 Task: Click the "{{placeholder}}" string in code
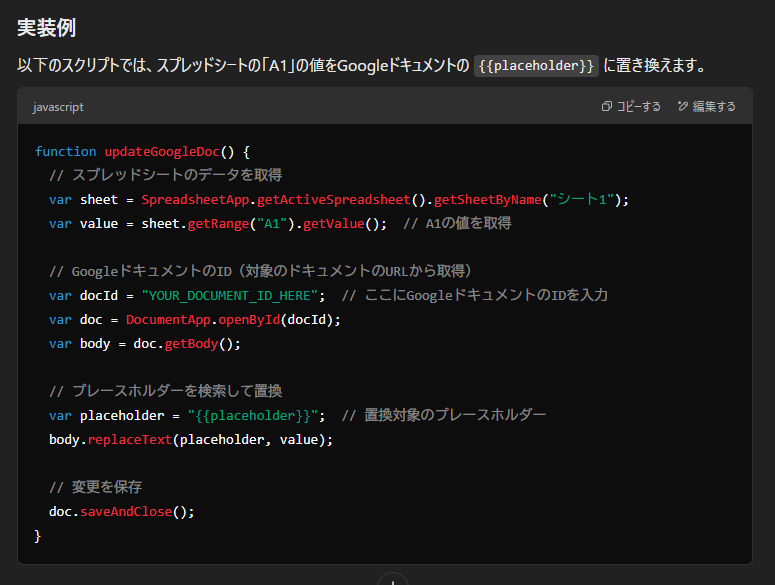coord(253,416)
